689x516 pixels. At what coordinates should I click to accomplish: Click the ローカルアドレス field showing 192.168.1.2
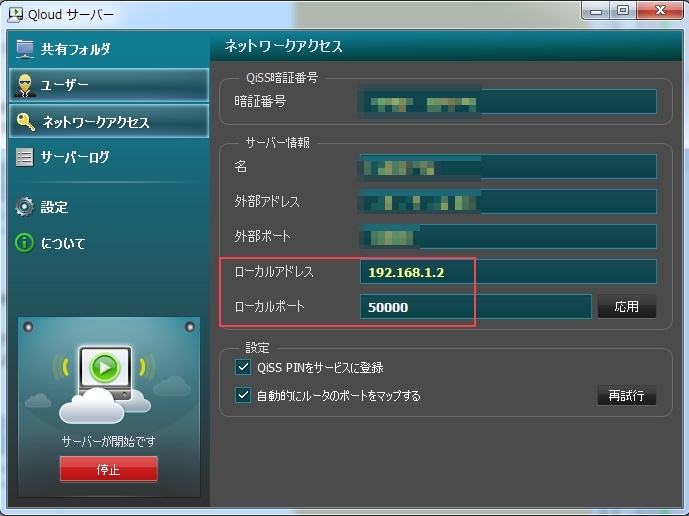[x=508, y=272]
